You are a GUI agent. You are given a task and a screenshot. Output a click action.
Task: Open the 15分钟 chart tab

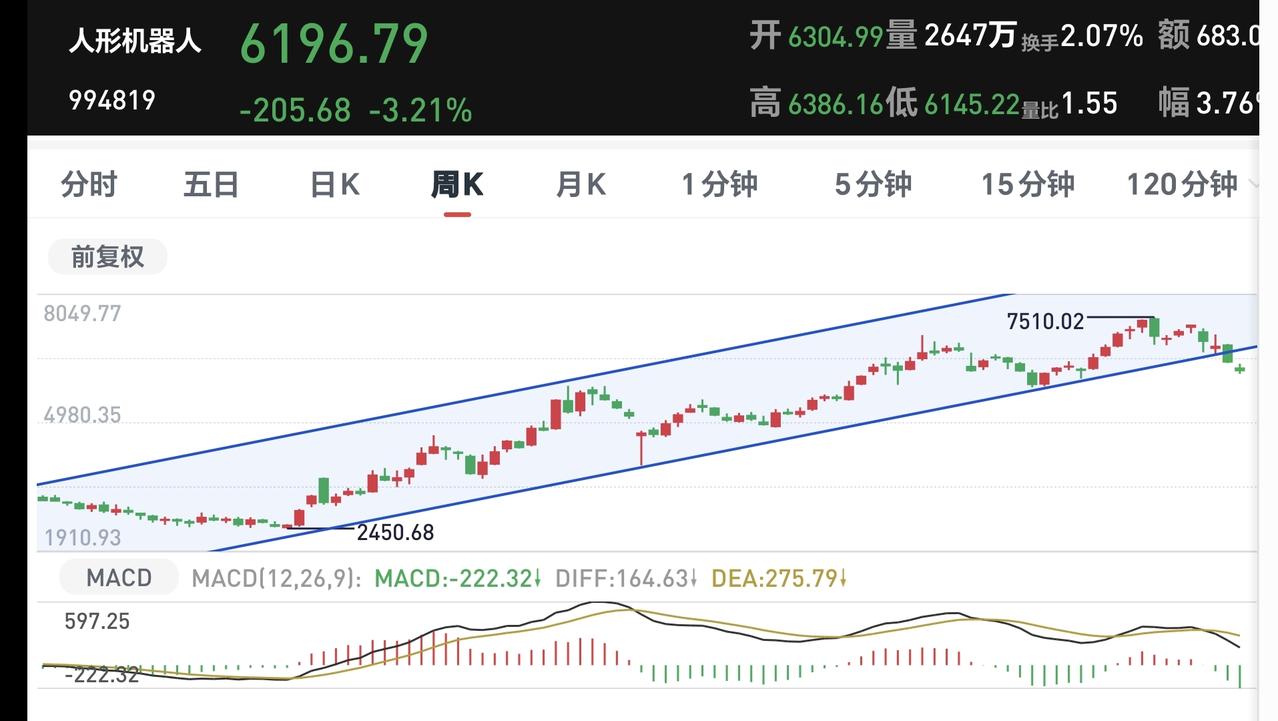click(1027, 184)
